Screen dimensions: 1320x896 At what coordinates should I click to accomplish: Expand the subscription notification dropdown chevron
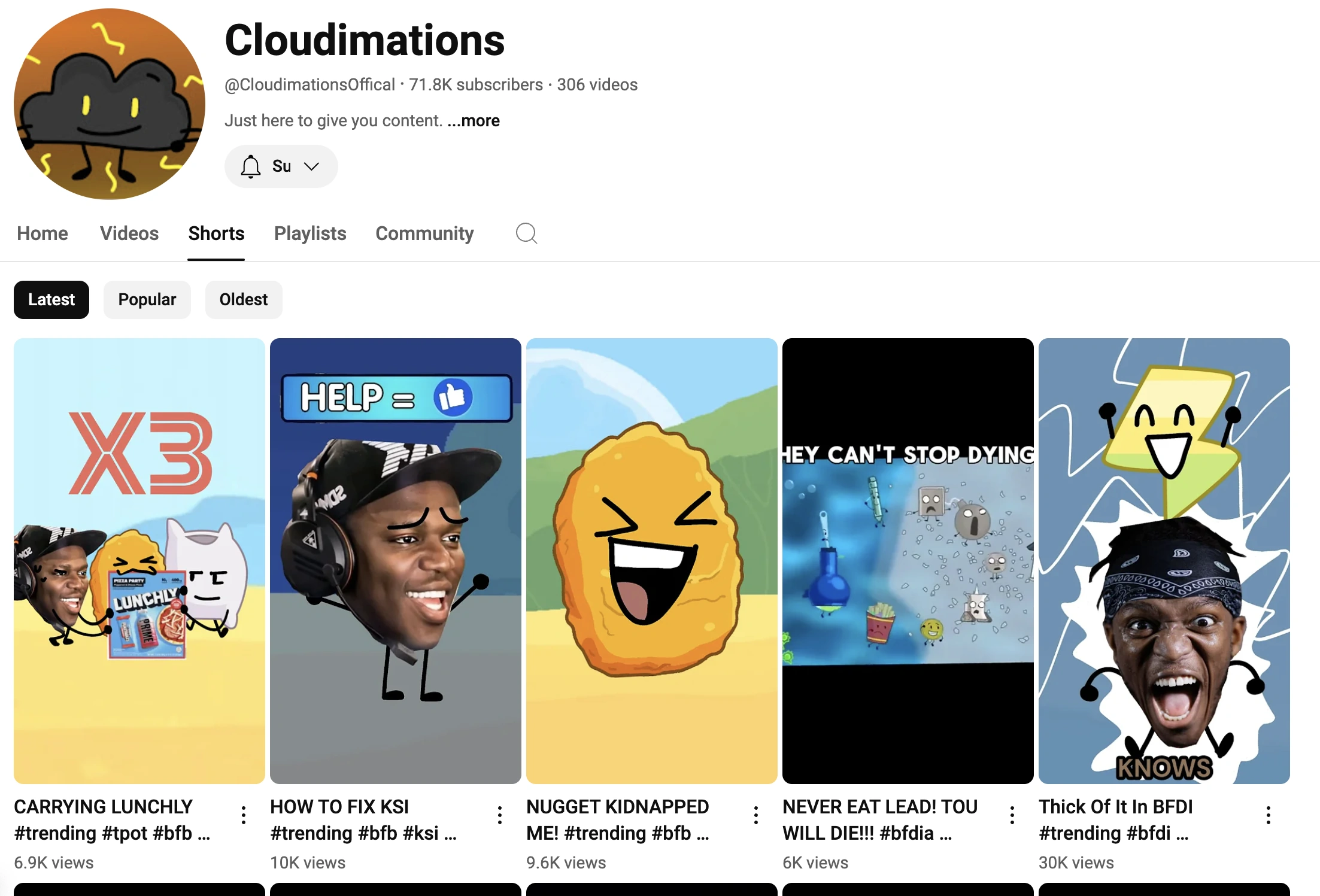(311, 166)
